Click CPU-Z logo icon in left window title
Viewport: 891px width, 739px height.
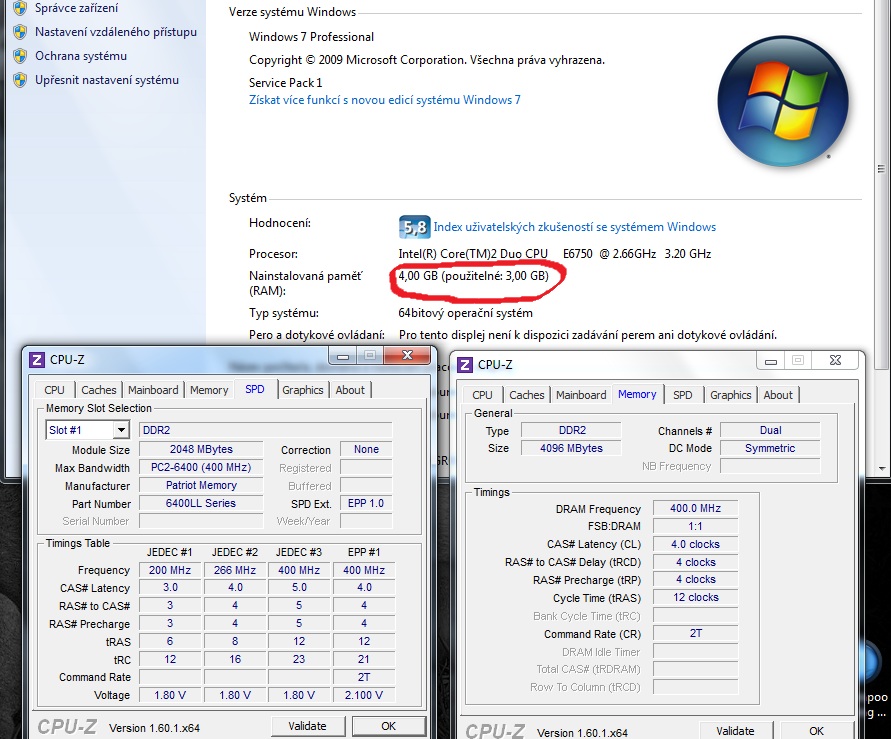click(x=37, y=360)
